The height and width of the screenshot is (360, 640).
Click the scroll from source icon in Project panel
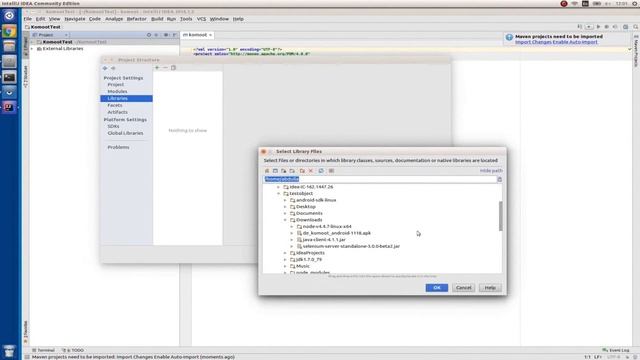click(149, 35)
